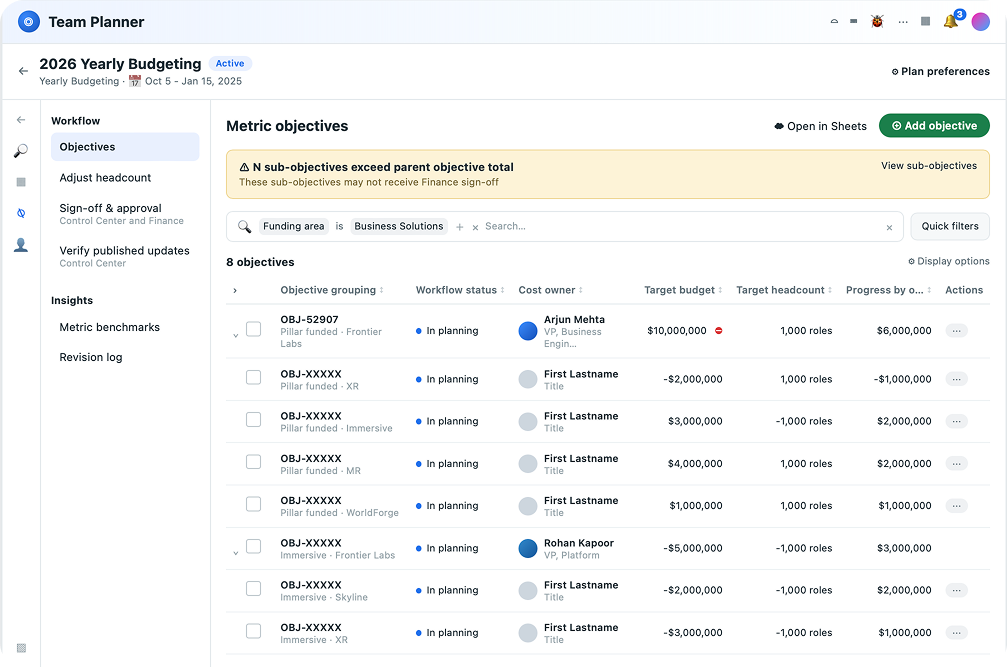The width and height of the screenshot is (1007, 667).
Task: Collapse the OBJ-52907 group chevron
Action: tap(236, 336)
